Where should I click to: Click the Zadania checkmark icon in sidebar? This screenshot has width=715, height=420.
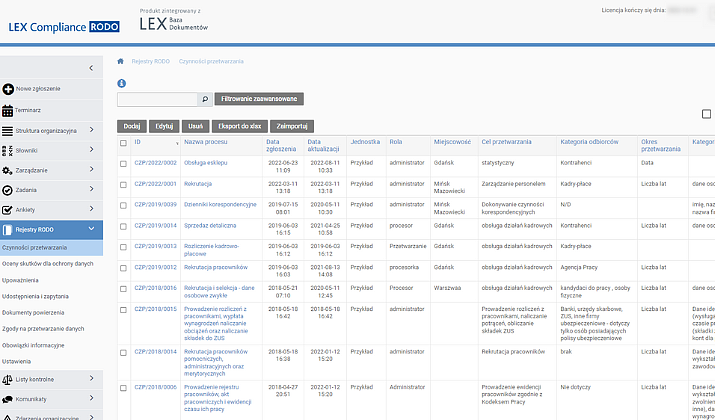8,190
